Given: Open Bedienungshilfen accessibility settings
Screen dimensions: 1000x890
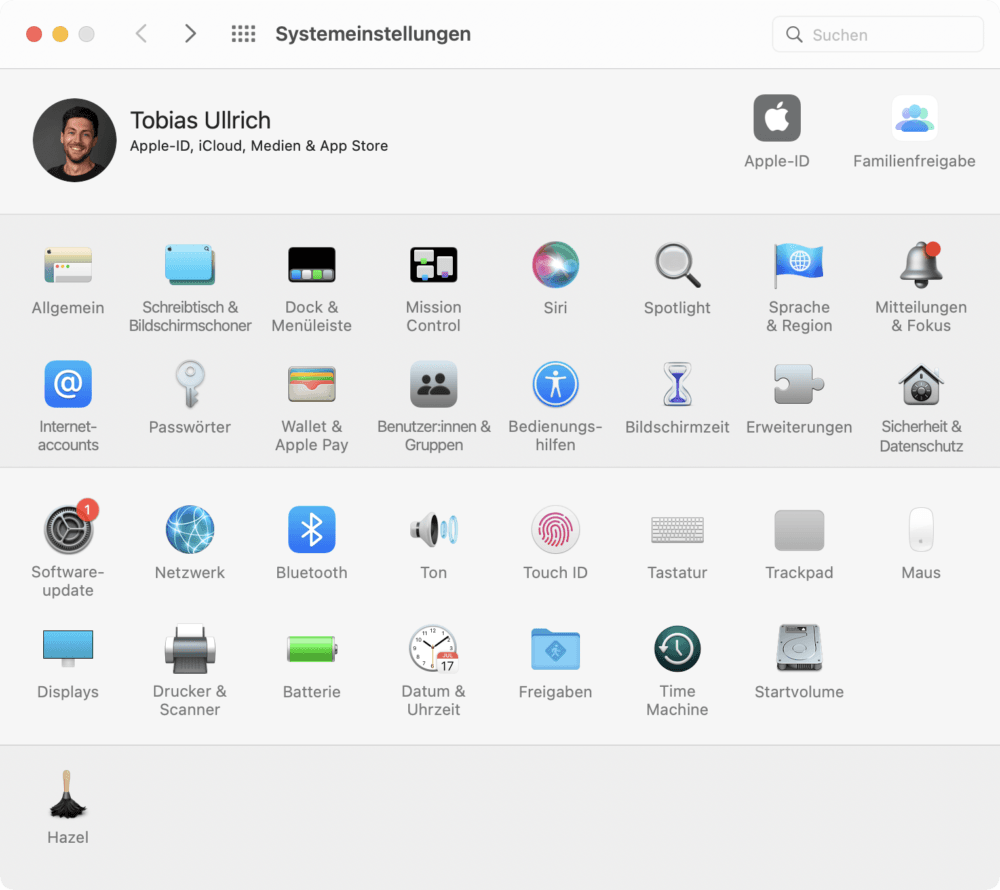Looking at the screenshot, I should point(555,384).
